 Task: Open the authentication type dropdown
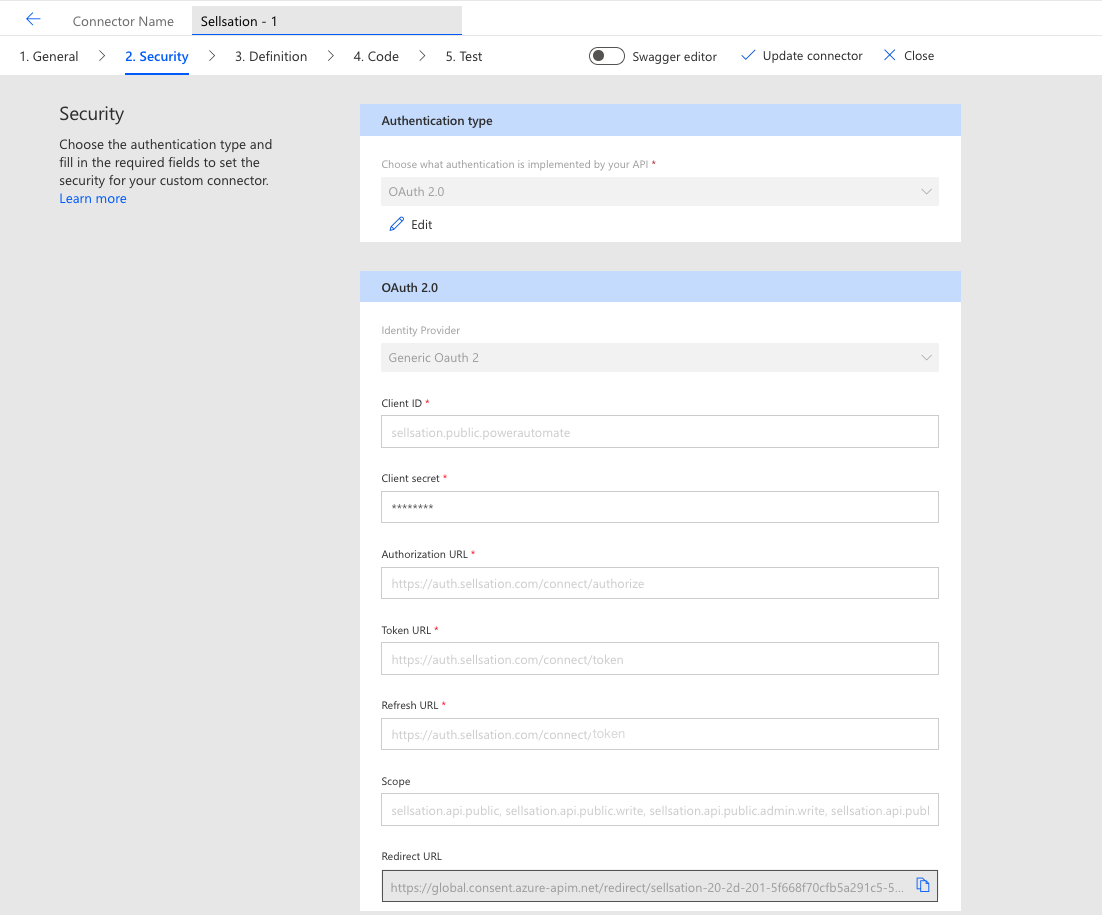tap(659, 192)
